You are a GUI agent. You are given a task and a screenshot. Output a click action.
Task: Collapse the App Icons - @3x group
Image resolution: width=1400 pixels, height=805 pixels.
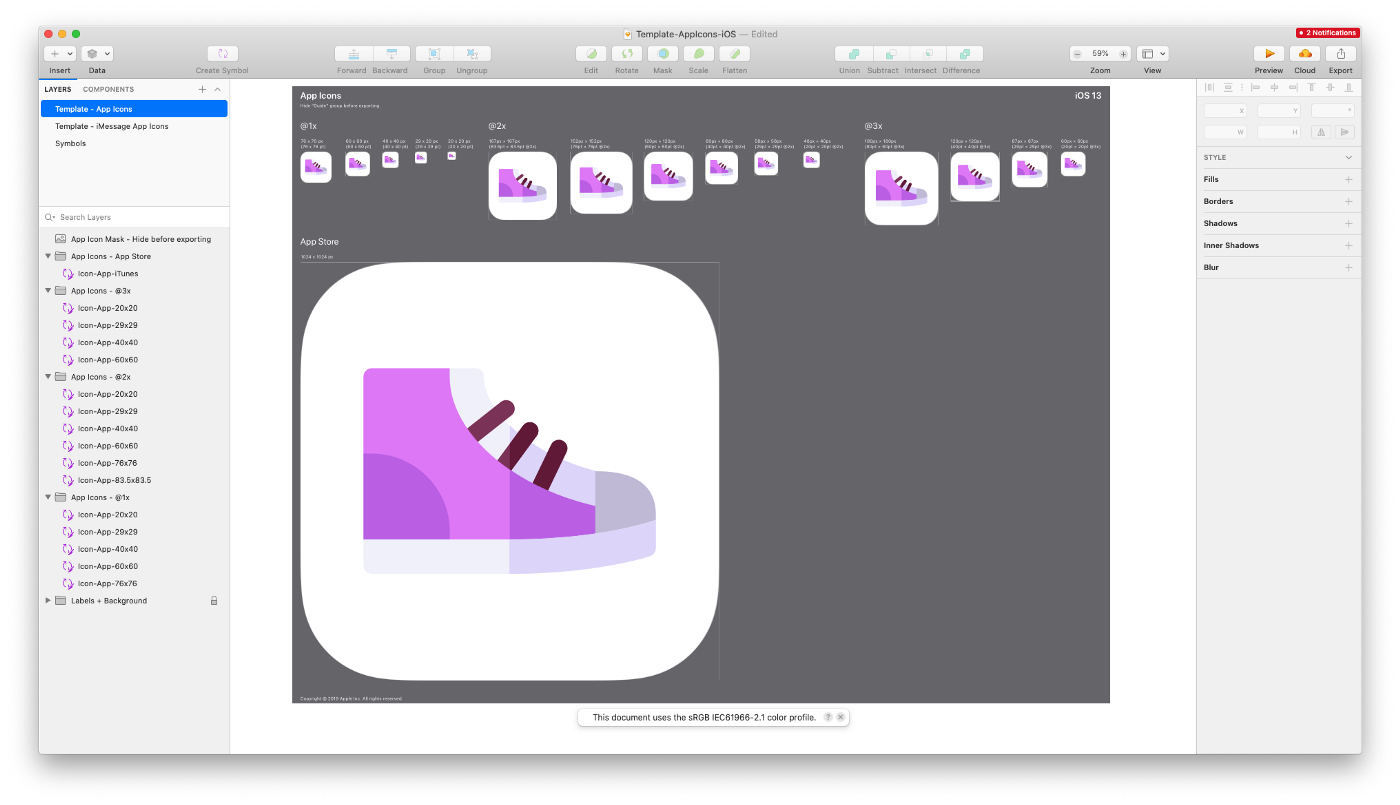click(x=48, y=291)
